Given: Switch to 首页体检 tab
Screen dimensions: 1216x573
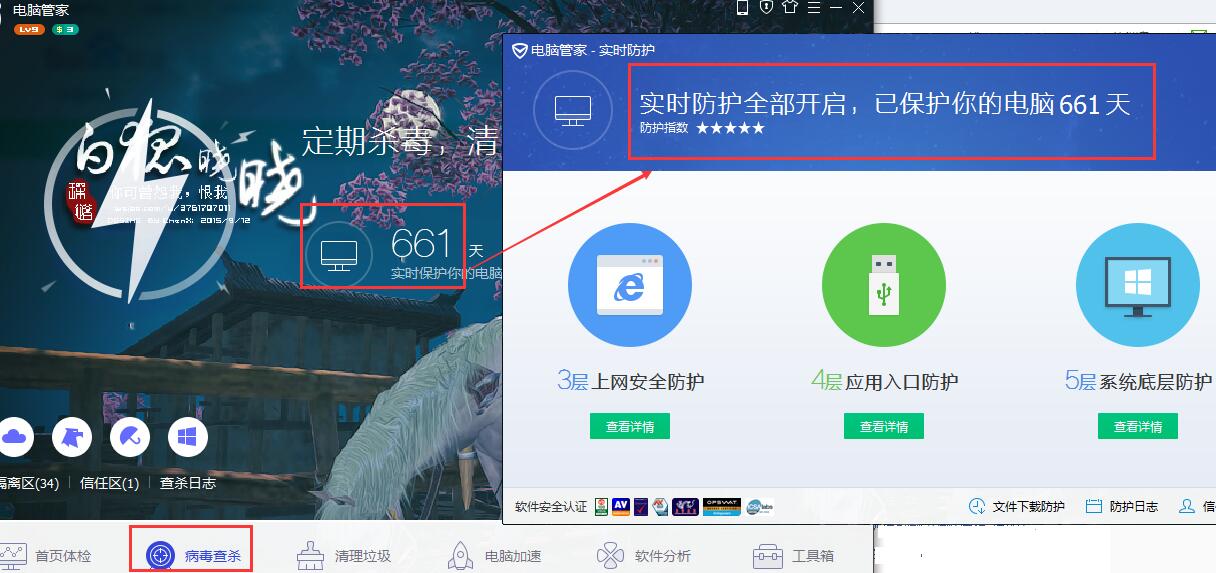Looking at the screenshot, I should pos(44,555).
